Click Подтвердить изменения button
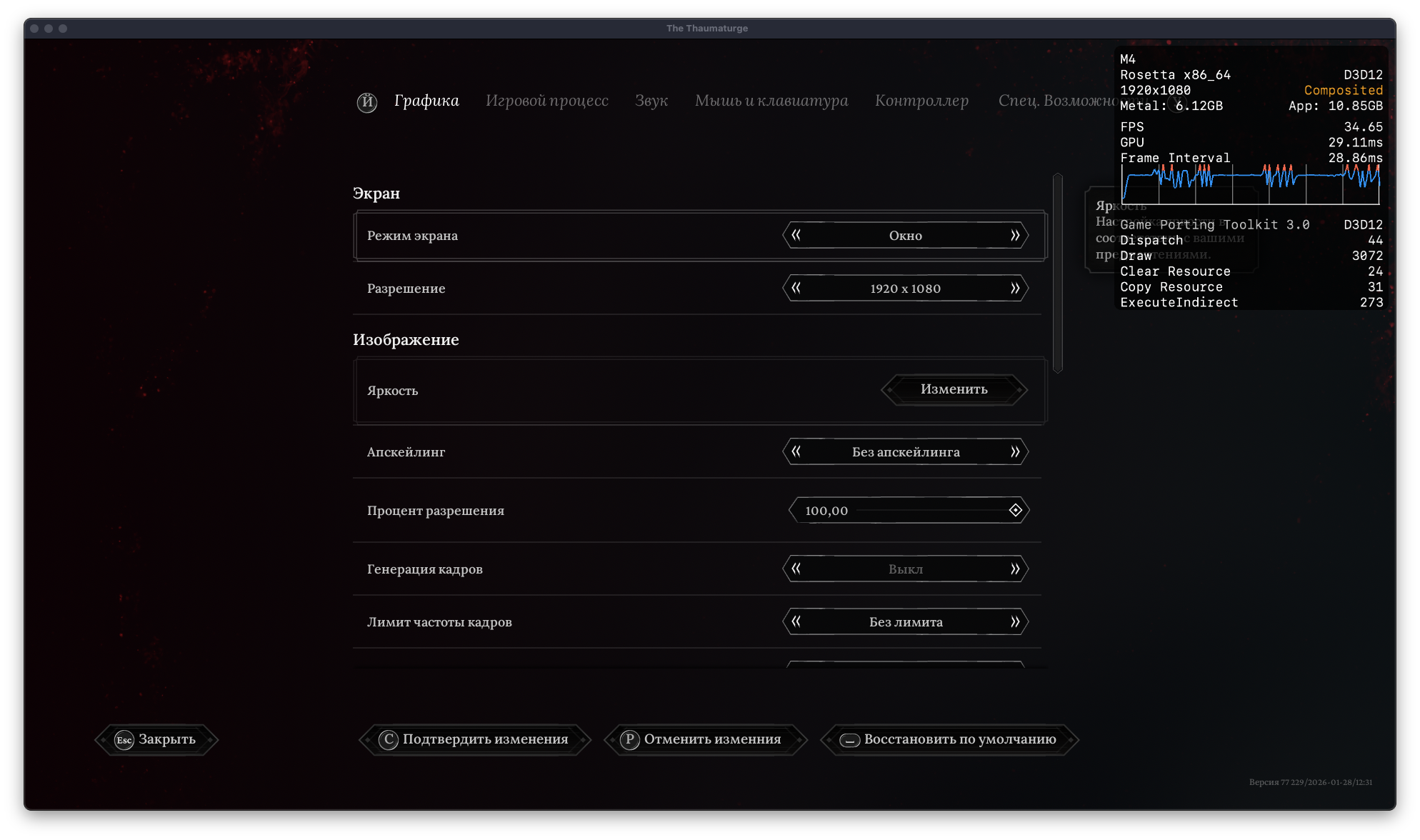This screenshot has height=840, width=1420. [x=475, y=739]
